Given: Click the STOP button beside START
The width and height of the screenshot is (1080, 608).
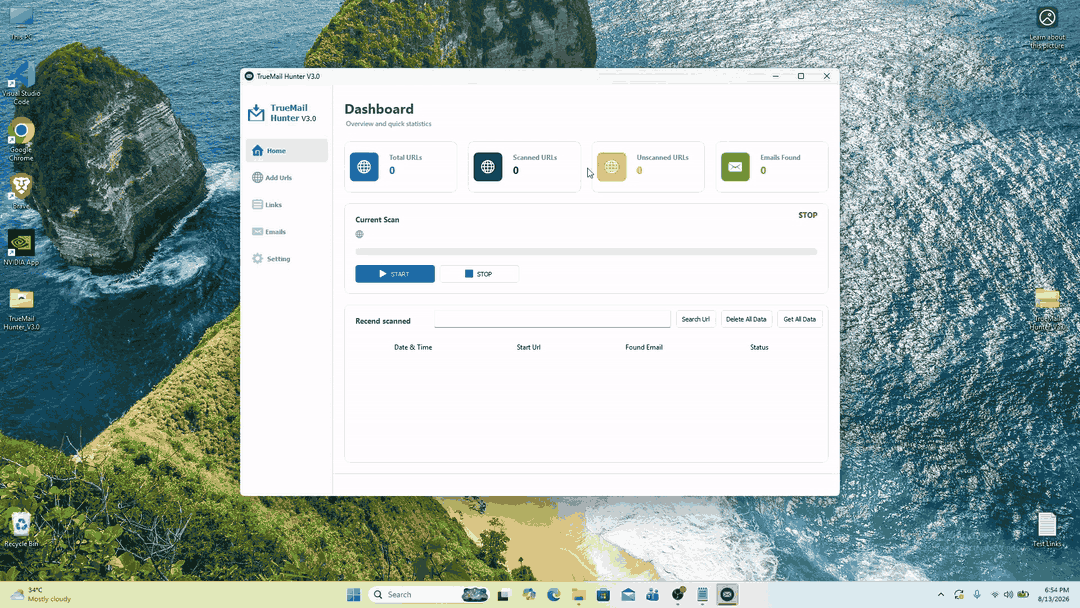Looking at the screenshot, I should click(479, 274).
